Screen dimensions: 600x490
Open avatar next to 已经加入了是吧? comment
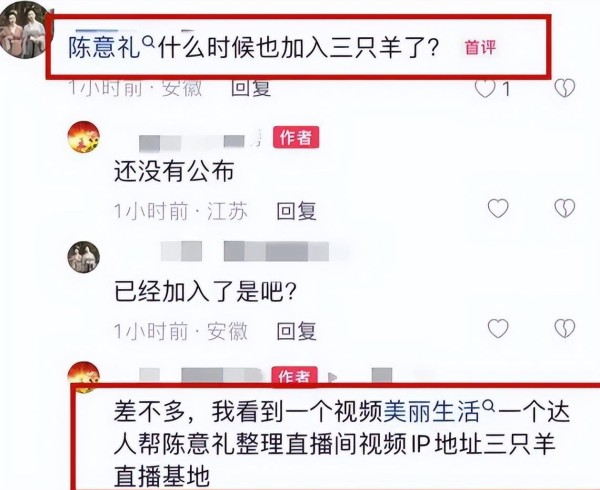(x=83, y=257)
